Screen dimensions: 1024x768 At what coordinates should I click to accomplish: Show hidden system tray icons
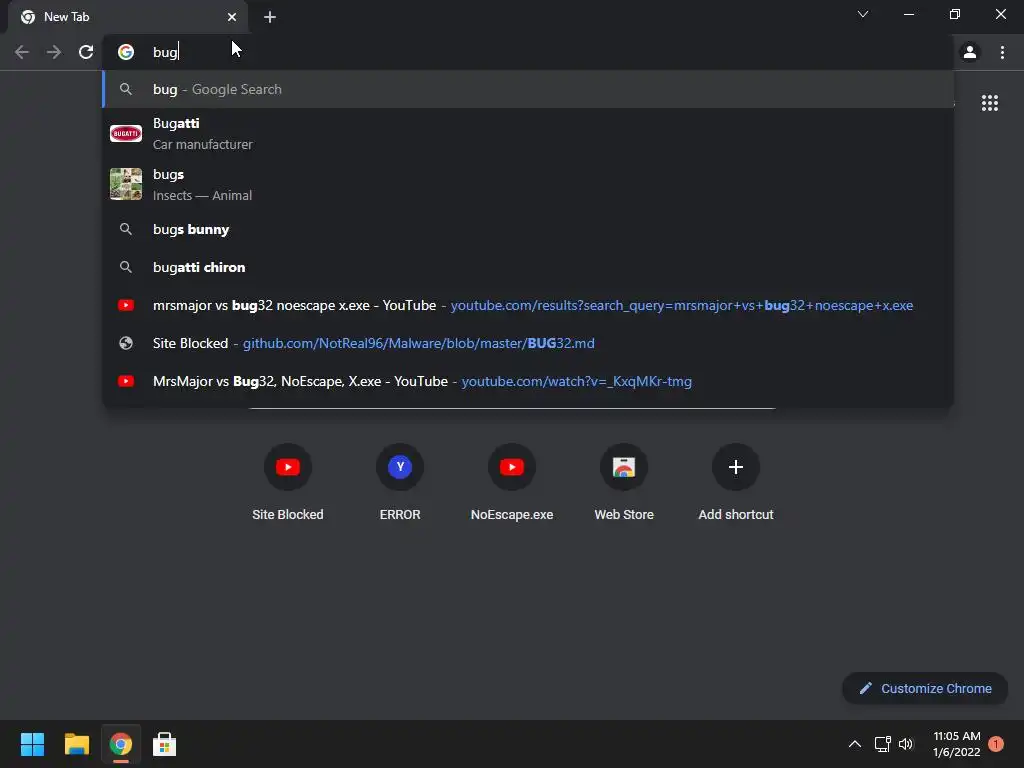(854, 744)
